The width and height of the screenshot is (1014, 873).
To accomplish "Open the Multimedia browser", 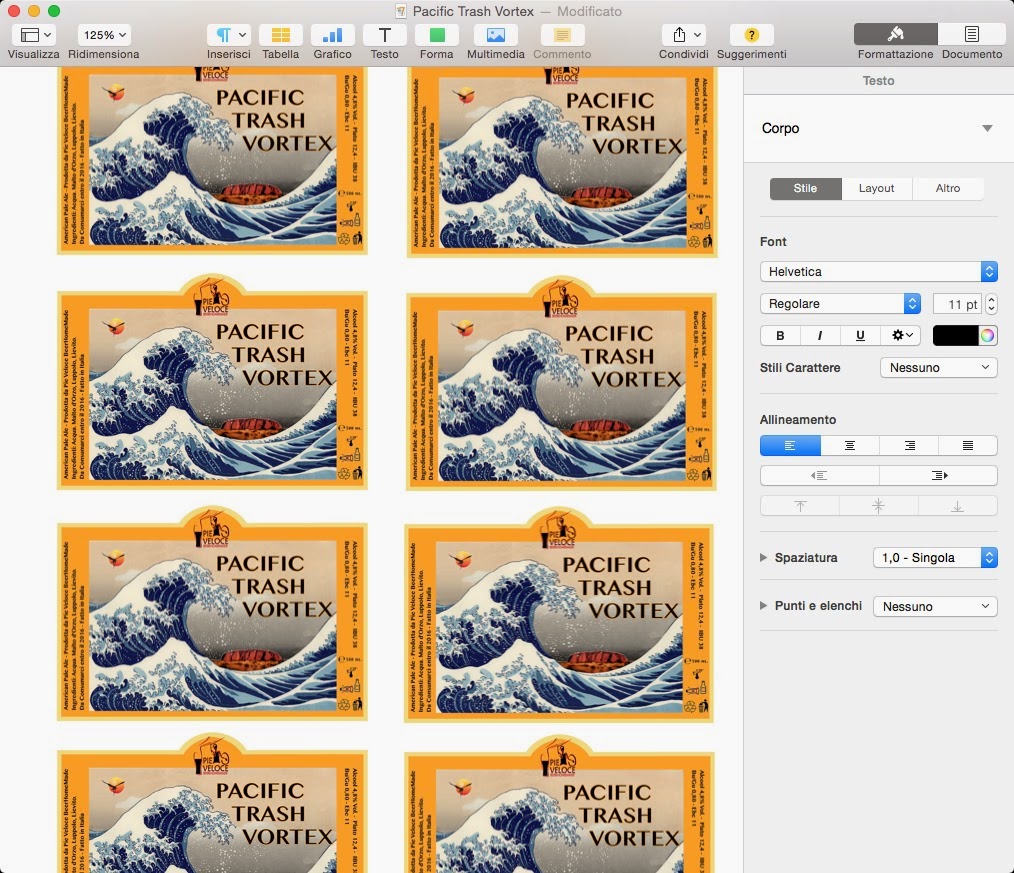I will point(496,35).
